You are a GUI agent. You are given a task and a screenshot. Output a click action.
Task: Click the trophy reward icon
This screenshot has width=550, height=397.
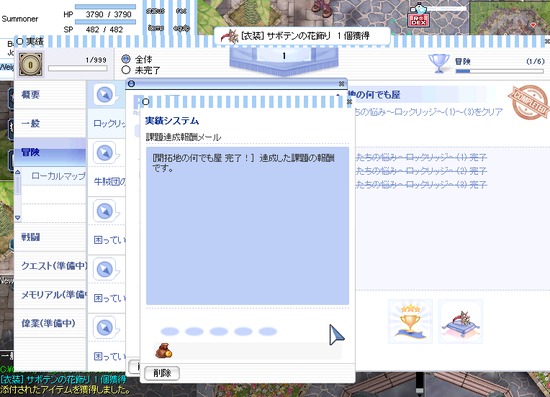click(410, 322)
